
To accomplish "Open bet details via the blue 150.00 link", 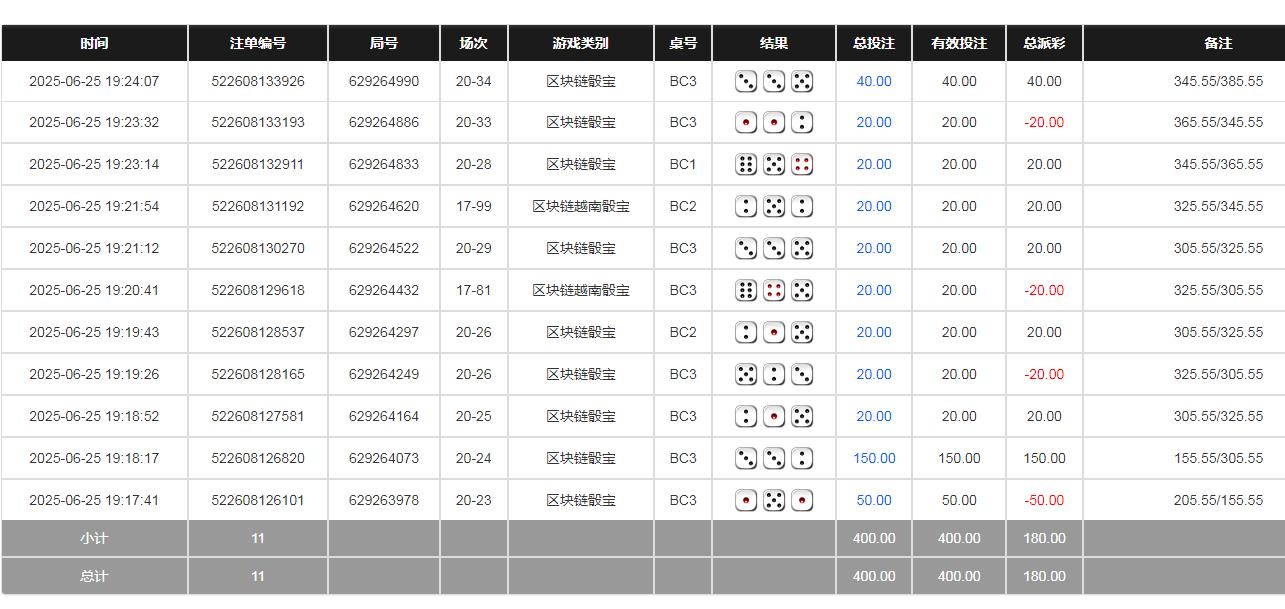I will [872, 458].
